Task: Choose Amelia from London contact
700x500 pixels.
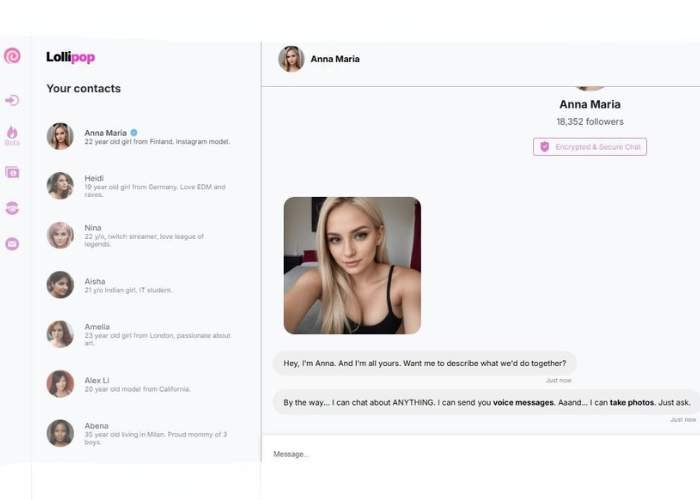Action: pos(139,334)
